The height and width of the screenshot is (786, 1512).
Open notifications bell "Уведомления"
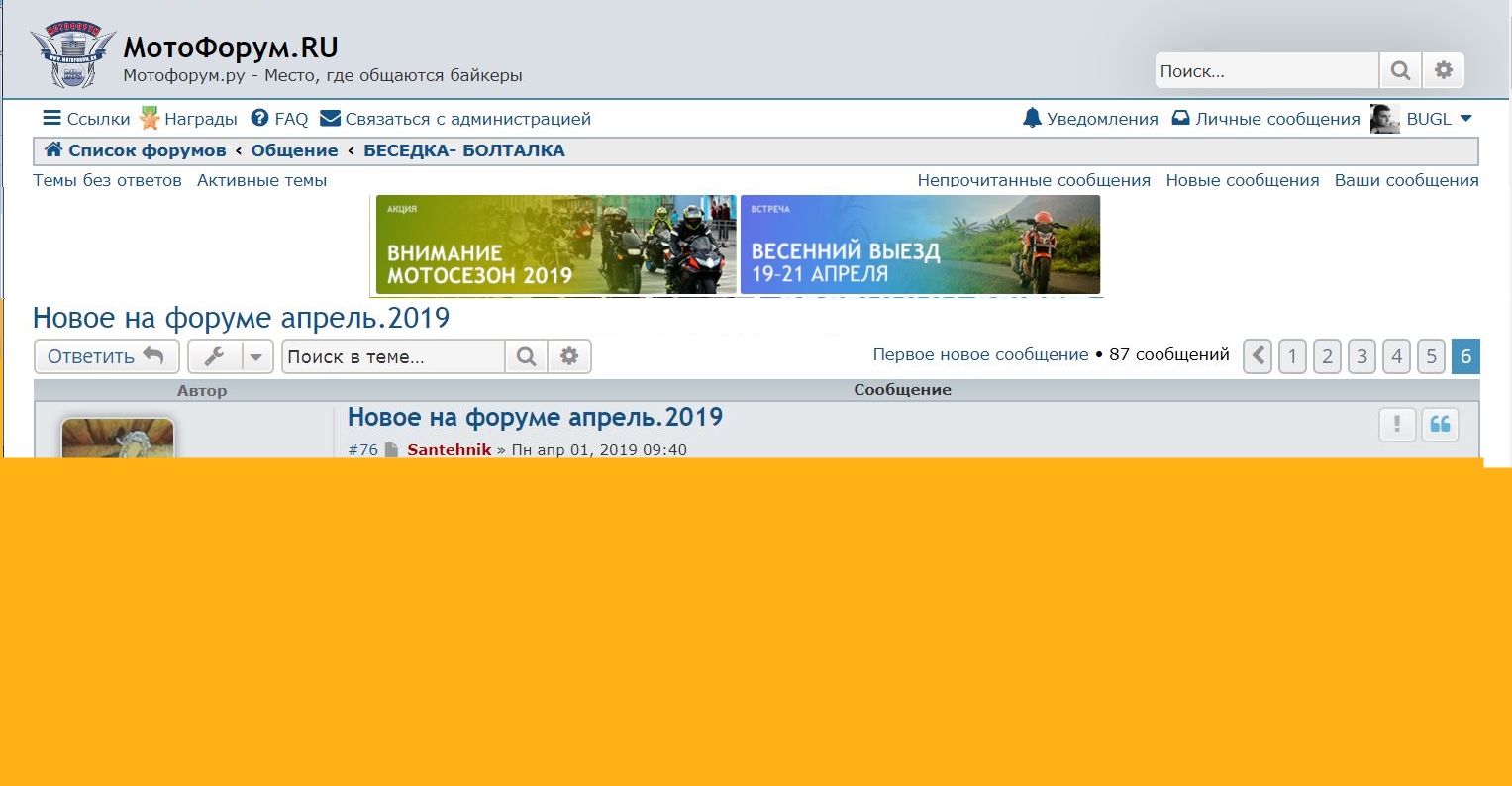(1090, 119)
